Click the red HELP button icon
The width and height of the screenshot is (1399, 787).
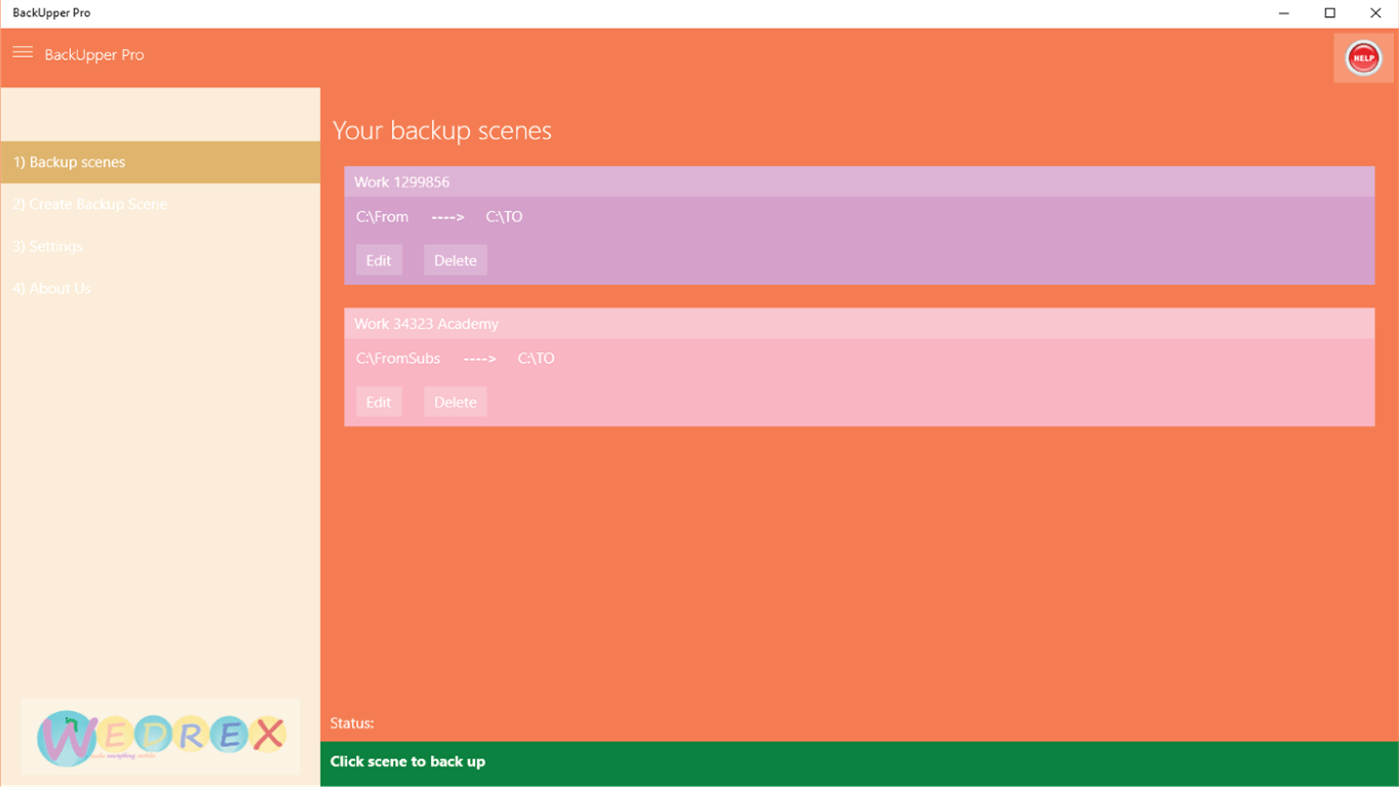click(x=1362, y=57)
